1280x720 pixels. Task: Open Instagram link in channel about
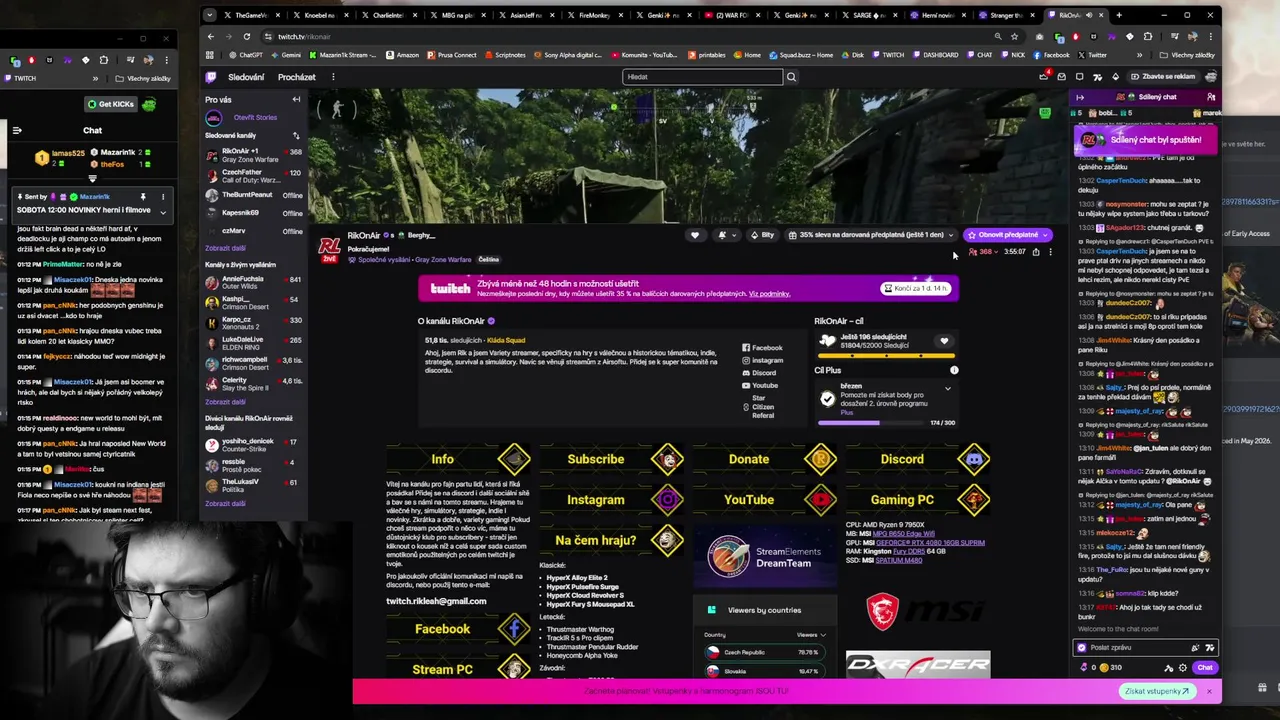[762, 360]
